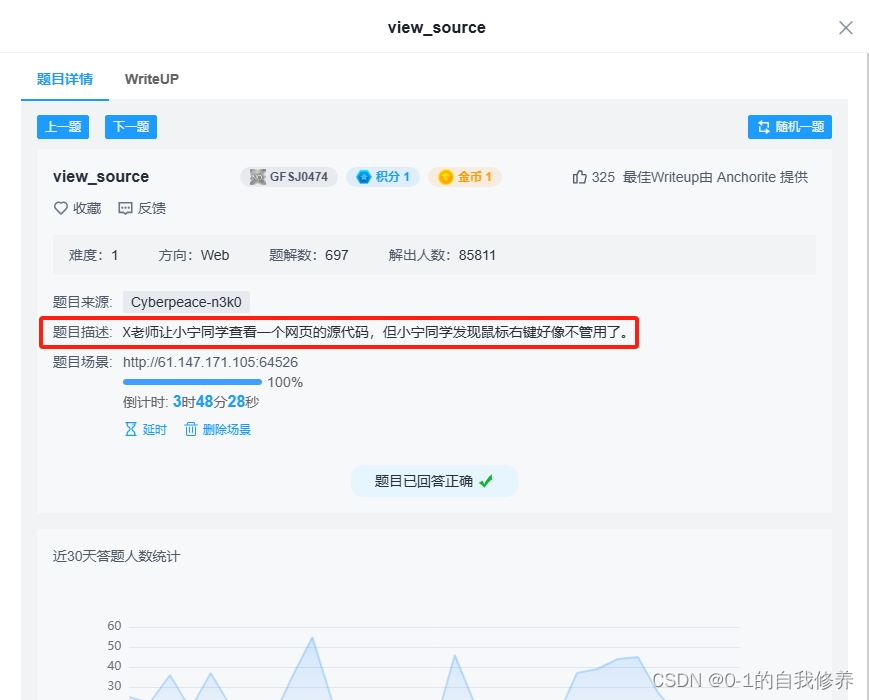Toggle the heart icon to favorite the challenge
Screen dimensions: 869x700
[x=59, y=208]
